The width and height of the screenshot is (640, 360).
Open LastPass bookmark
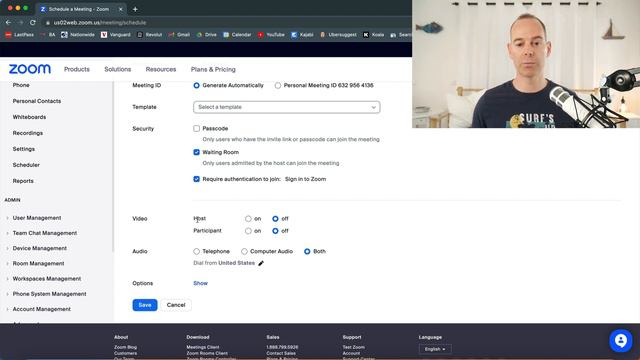tap(20, 35)
